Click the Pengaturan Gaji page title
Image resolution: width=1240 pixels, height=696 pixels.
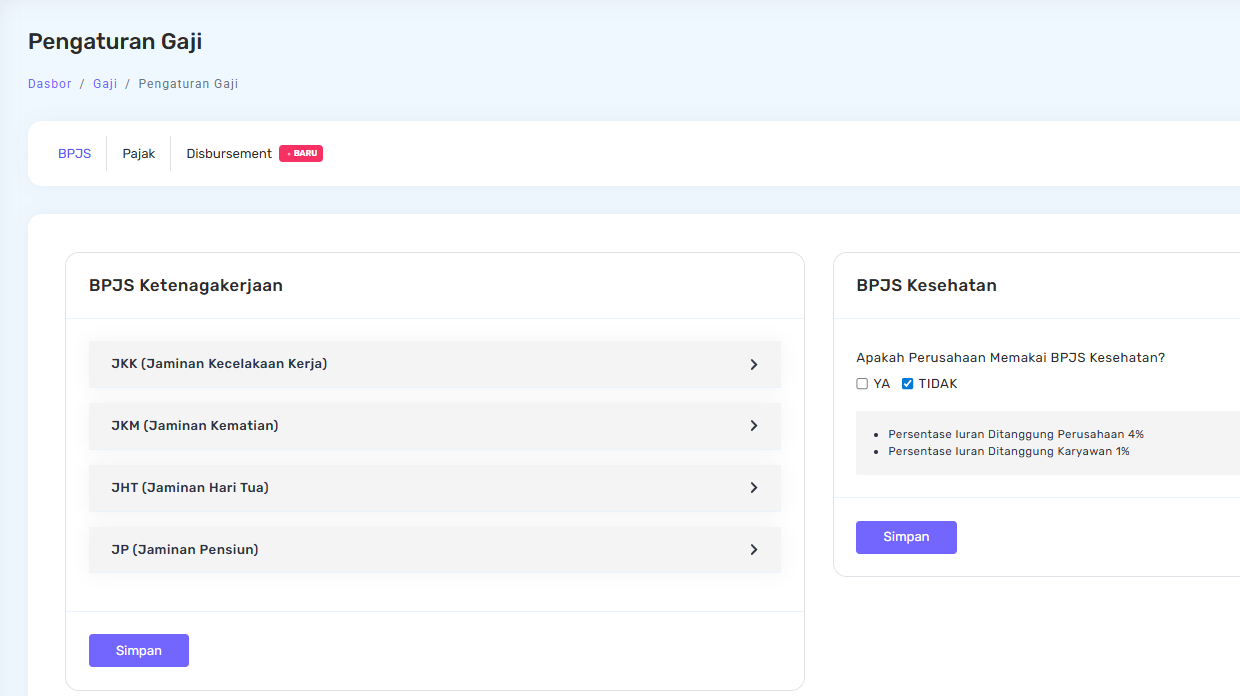[x=115, y=42]
